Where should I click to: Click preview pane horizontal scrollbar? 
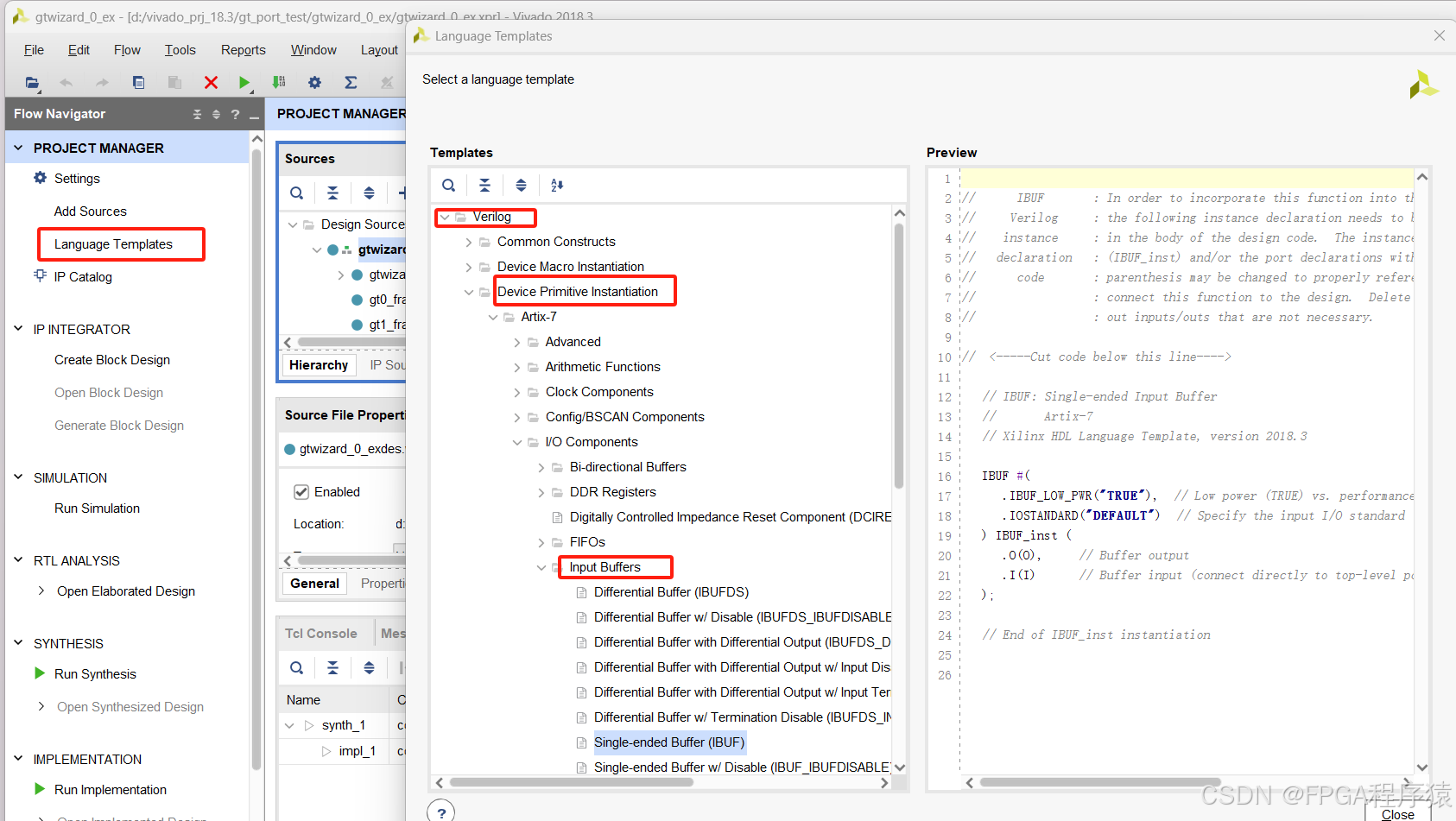click(1099, 782)
